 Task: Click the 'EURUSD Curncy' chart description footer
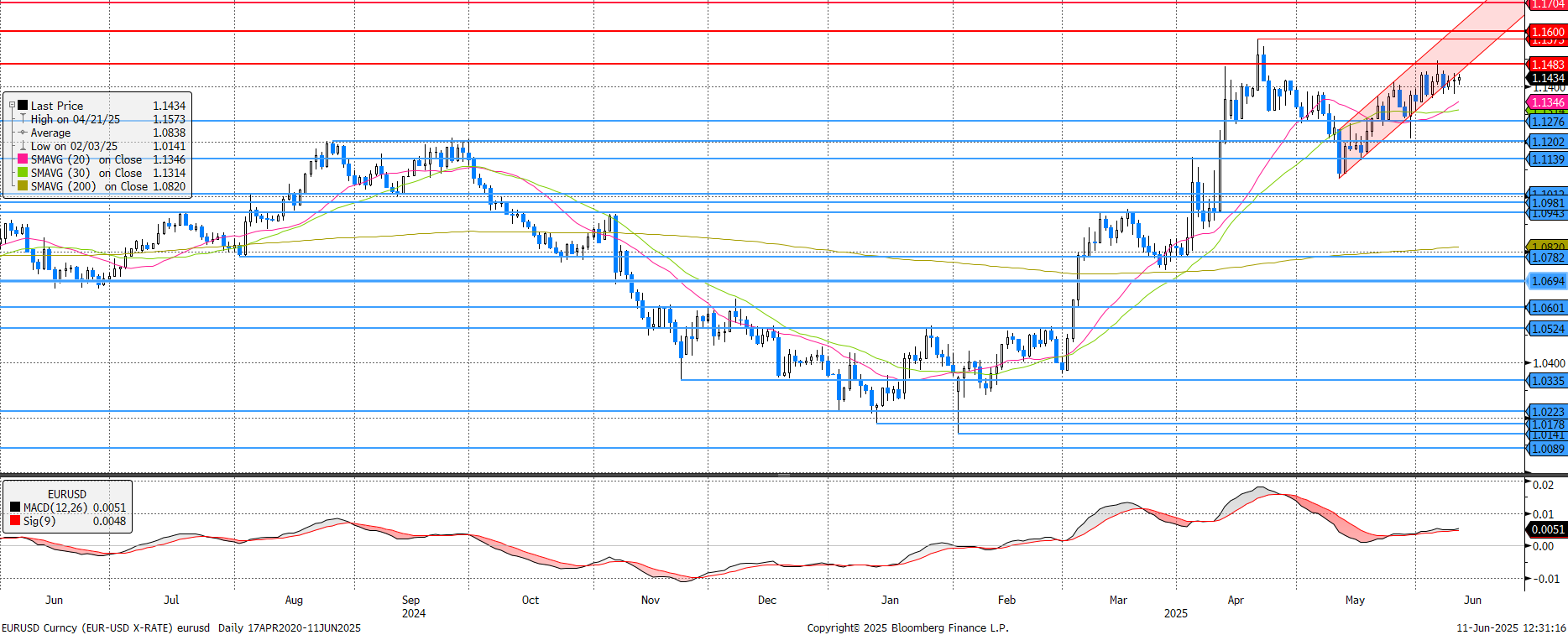click(x=181, y=627)
